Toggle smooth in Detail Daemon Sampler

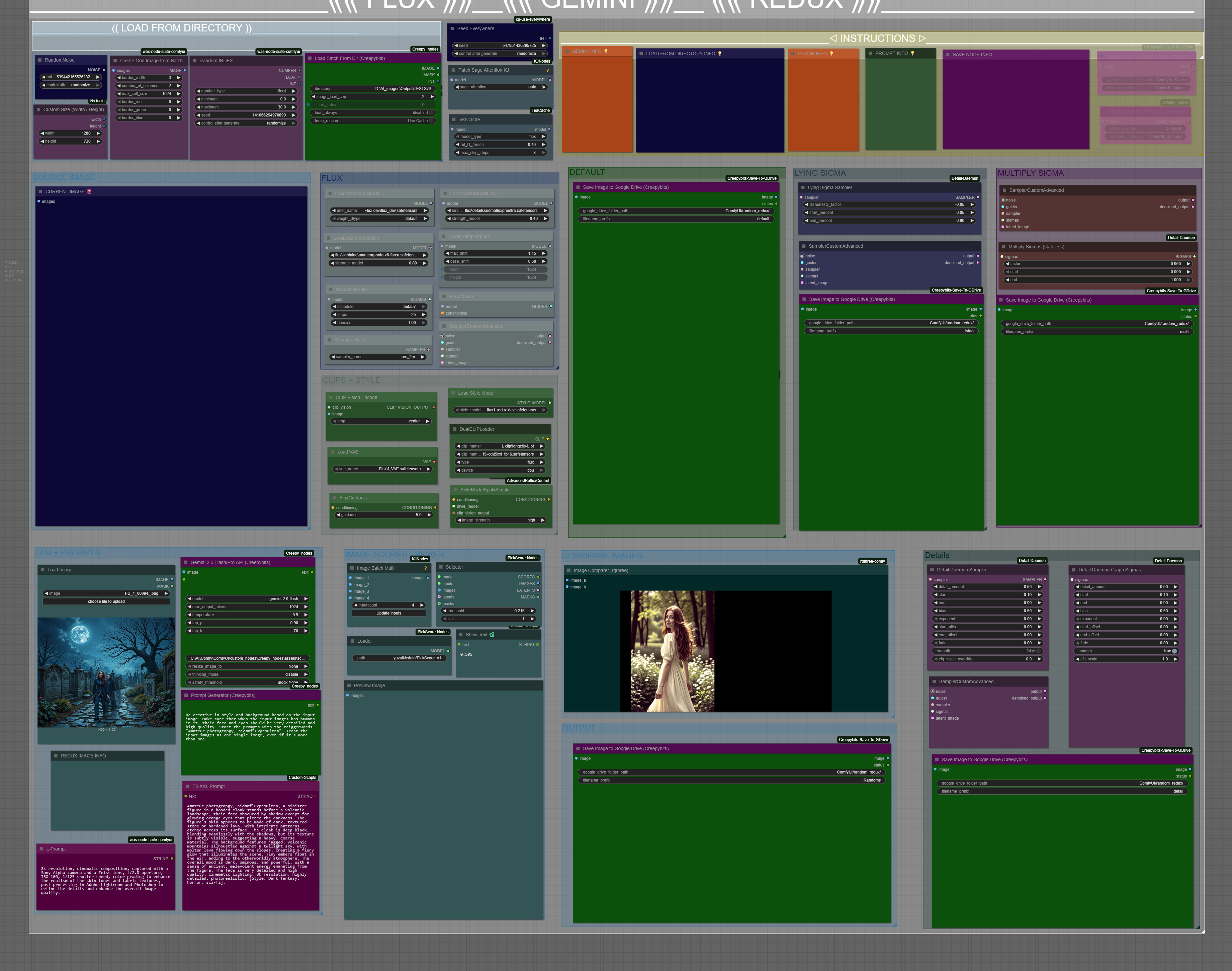click(x=1039, y=651)
